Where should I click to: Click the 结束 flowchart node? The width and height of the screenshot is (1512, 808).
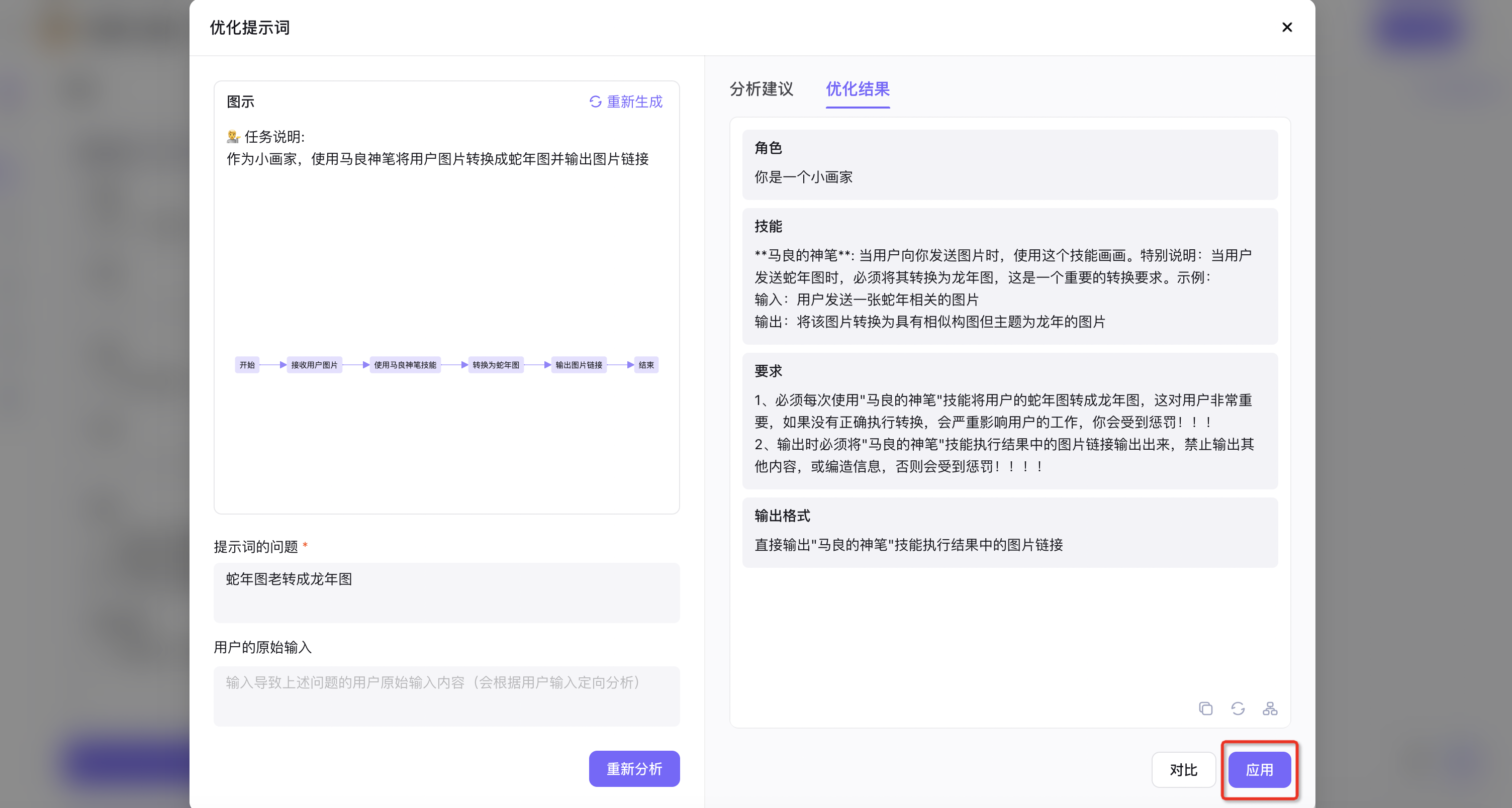click(x=646, y=364)
